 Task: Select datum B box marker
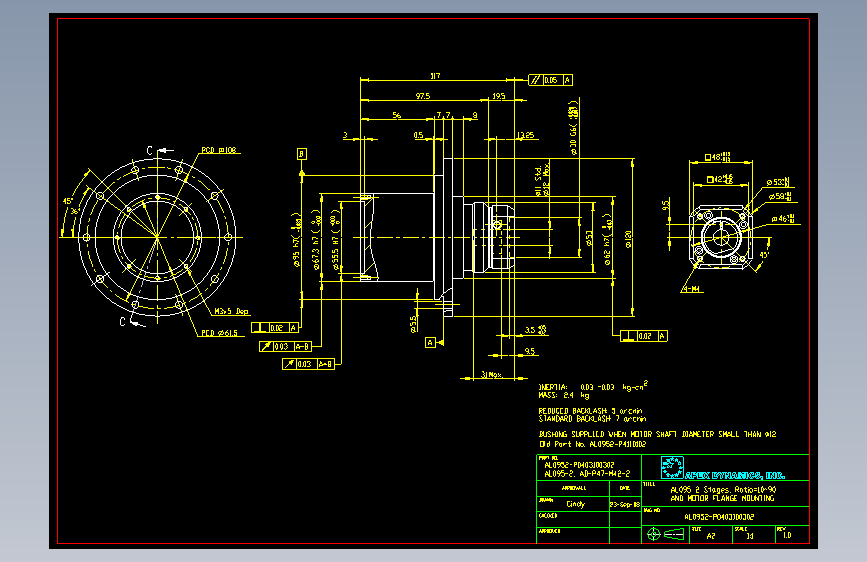click(301, 154)
